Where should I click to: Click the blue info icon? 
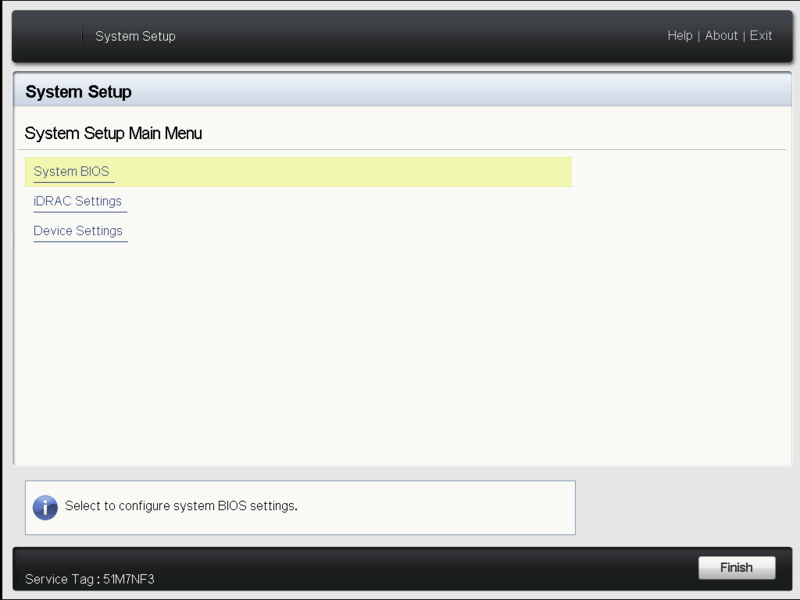point(45,507)
